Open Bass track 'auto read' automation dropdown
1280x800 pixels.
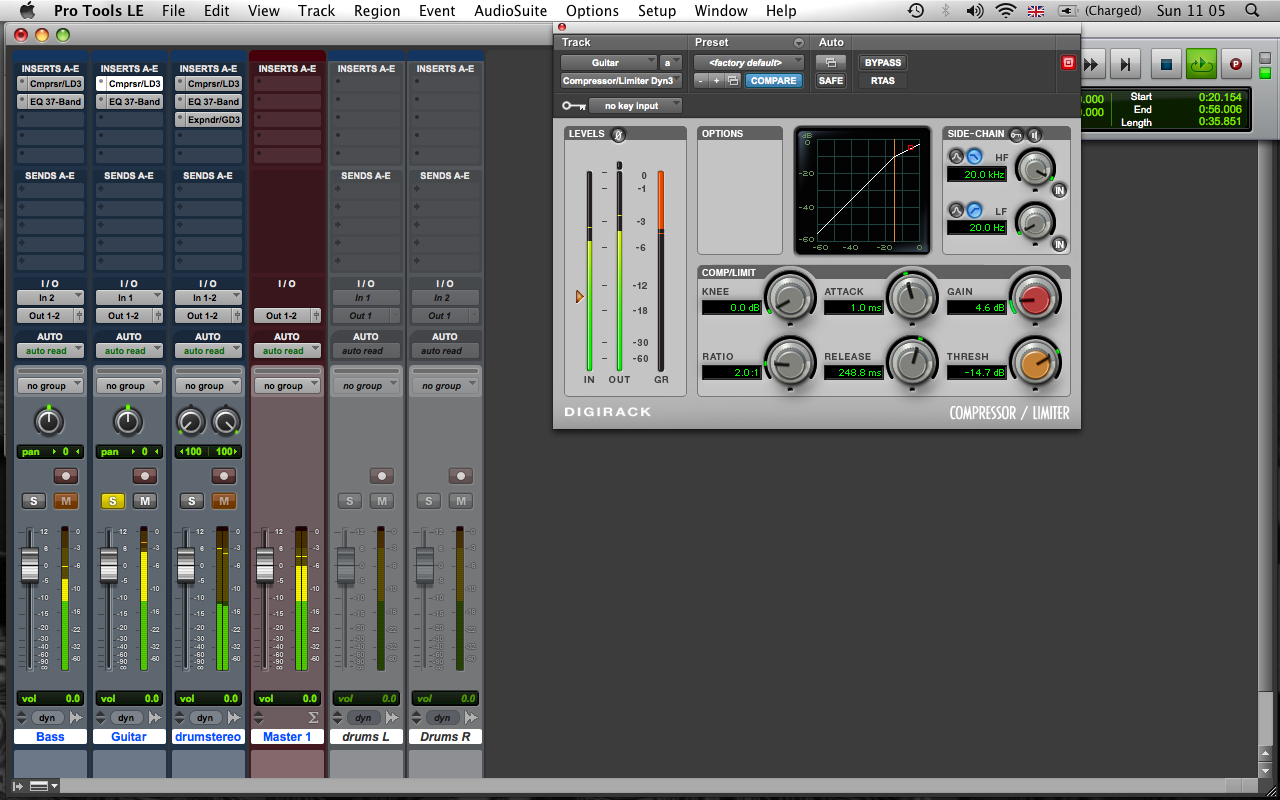pos(50,351)
